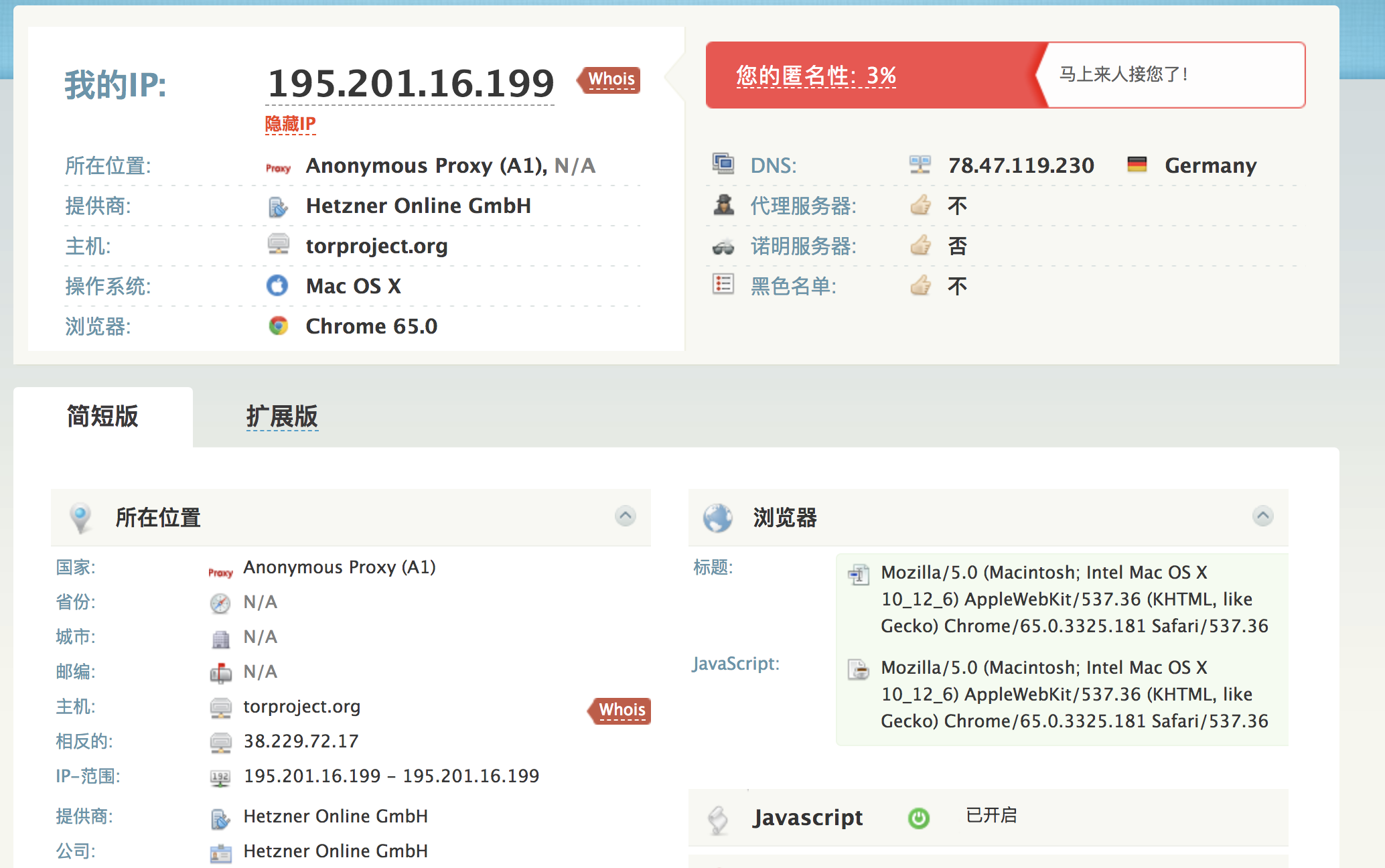The image size is (1385, 868).
Task: Click the German flag icon
Action: (x=1137, y=164)
